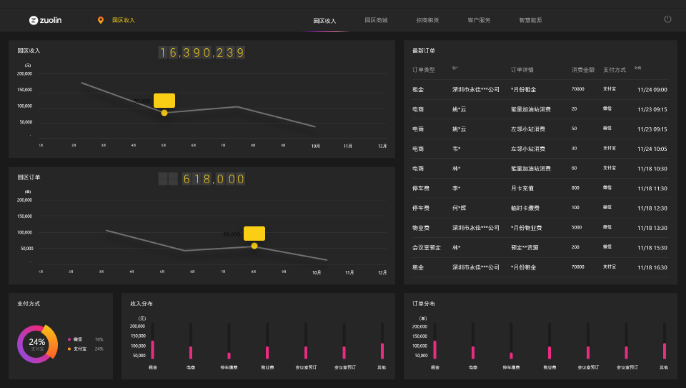
Task: Open the first order row dated 11/24 09:00
Action: [x=540, y=89]
